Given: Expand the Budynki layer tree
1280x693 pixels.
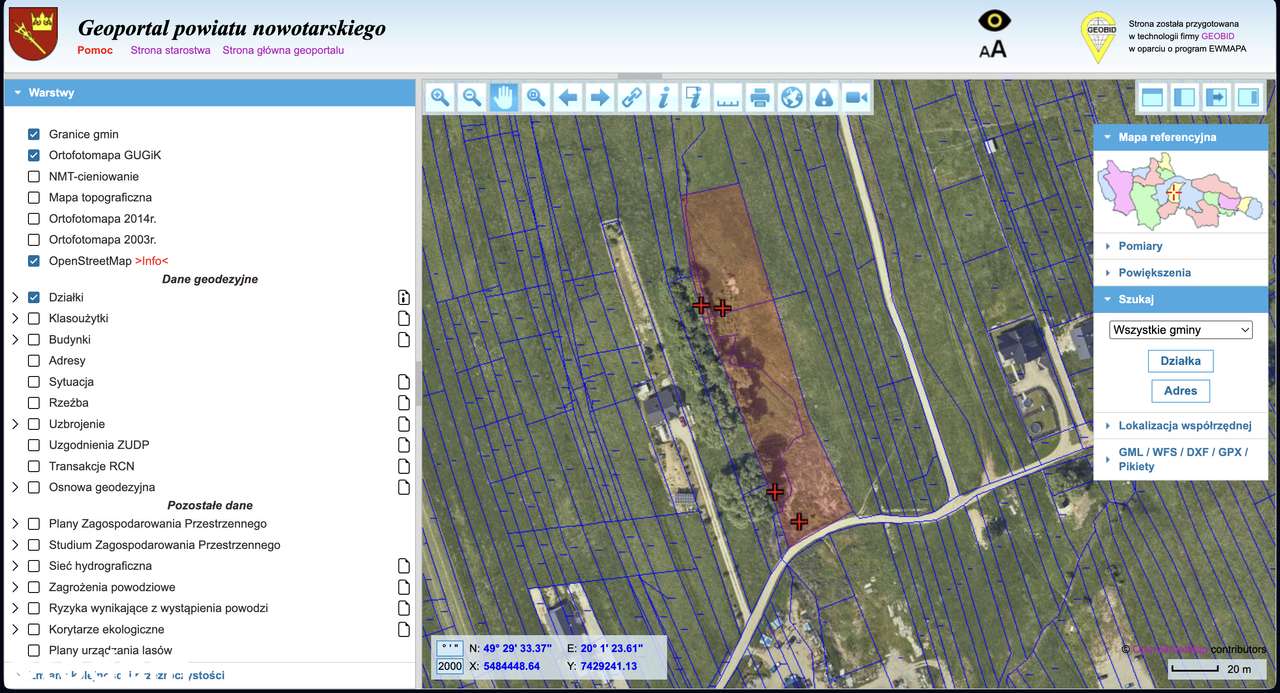Looking at the screenshot, I should click(x=15, y=340).
